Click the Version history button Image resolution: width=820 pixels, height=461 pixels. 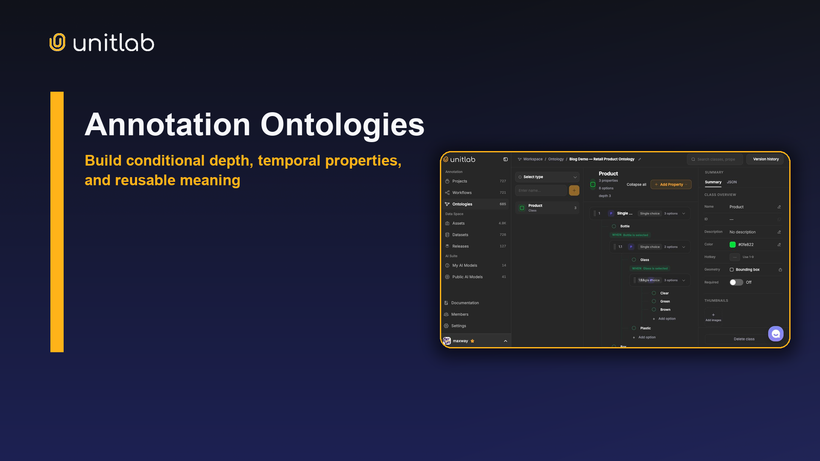pos(766,159)
